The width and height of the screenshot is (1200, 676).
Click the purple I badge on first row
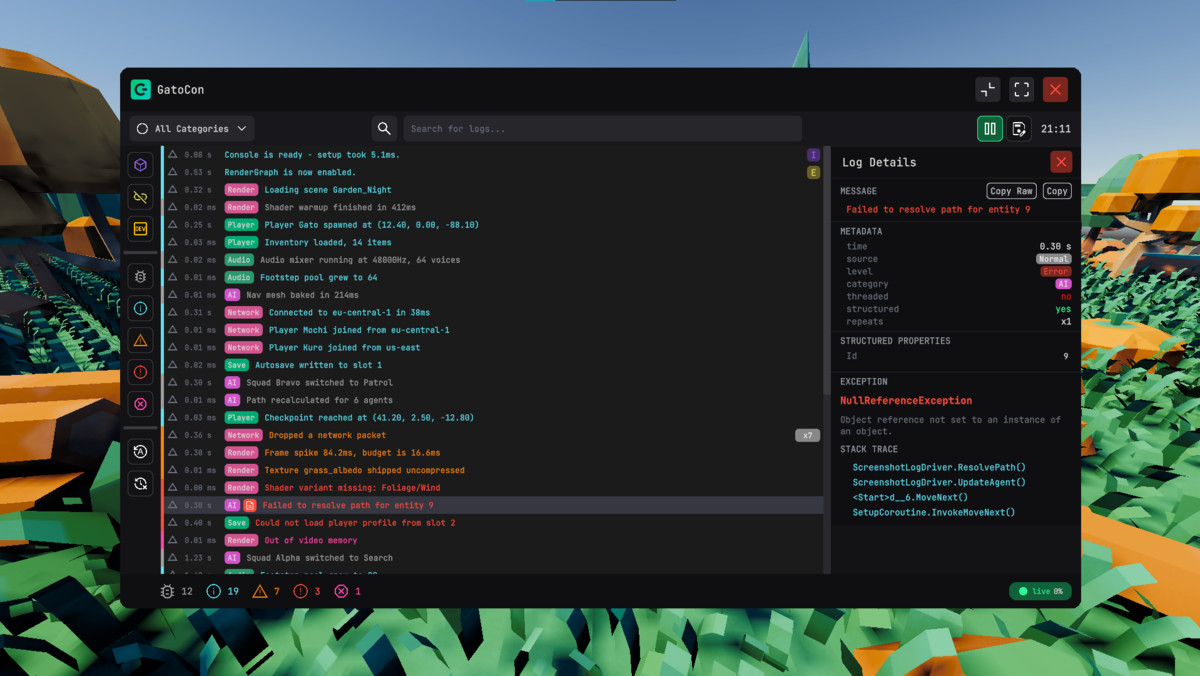click(813, 155)
